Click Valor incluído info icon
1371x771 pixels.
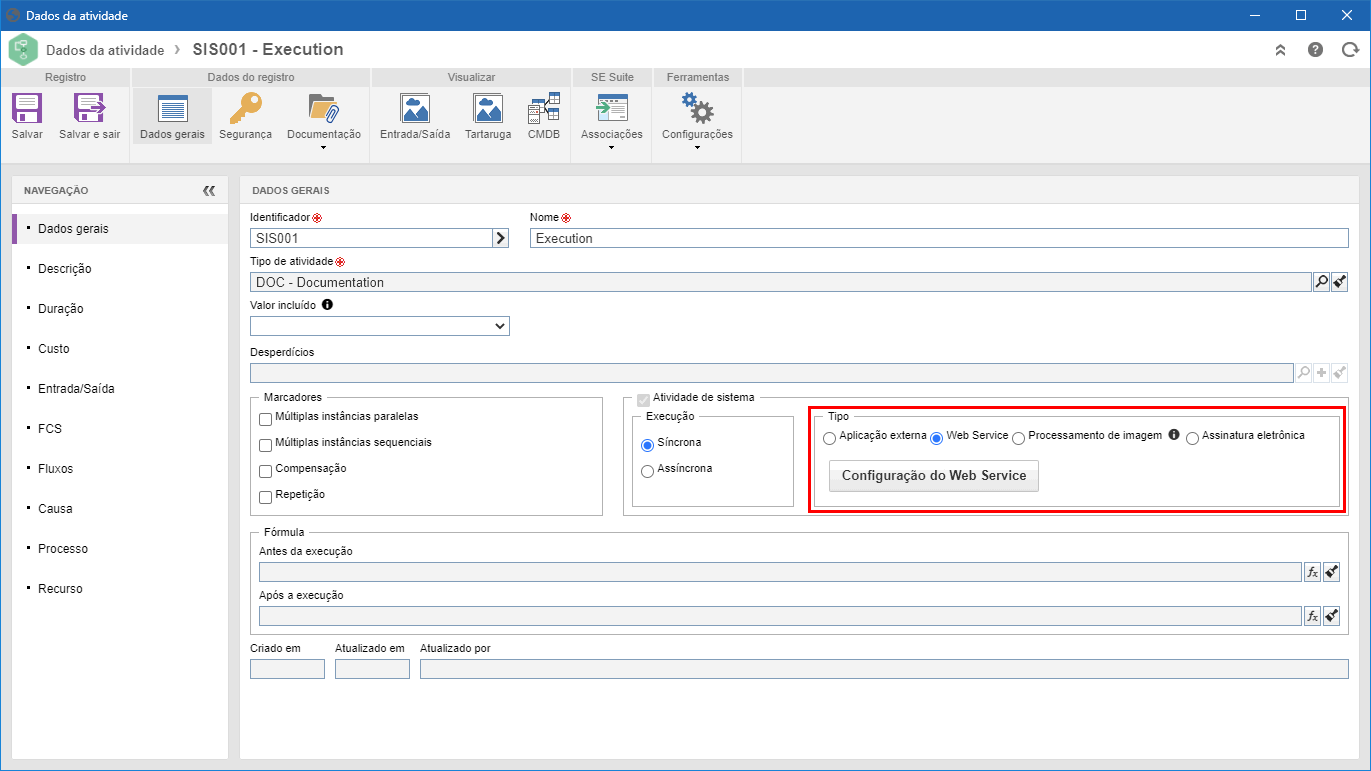[x=327, y=305]
